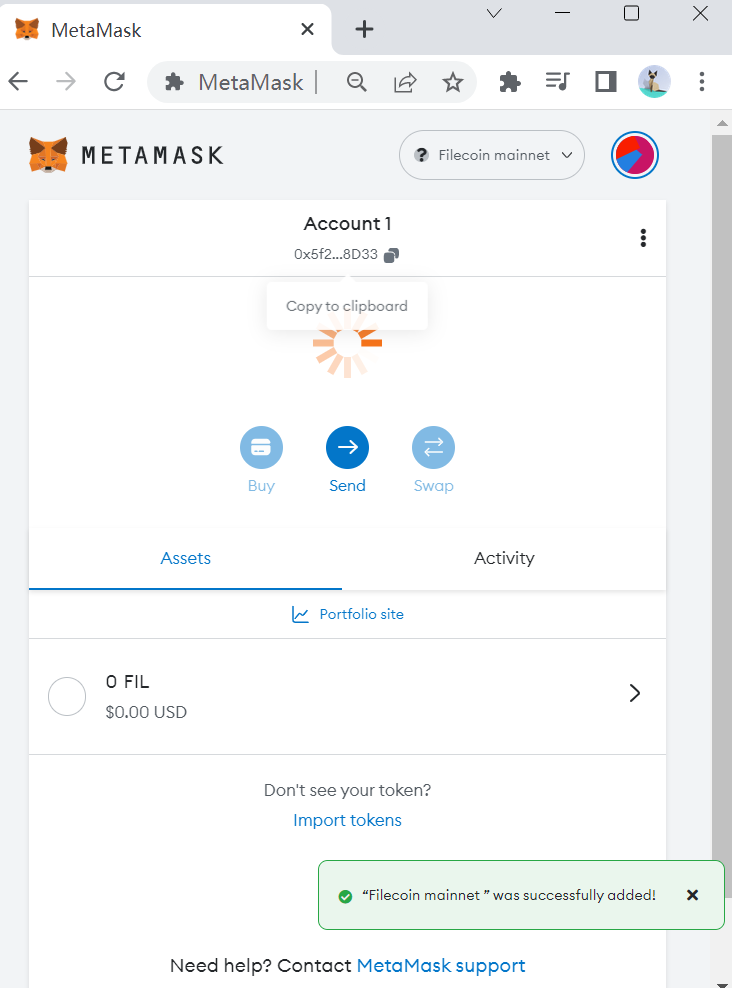The image size is (732, 988).
Task: Open the Swap tokens icon
Action: [x=433, y=448]
